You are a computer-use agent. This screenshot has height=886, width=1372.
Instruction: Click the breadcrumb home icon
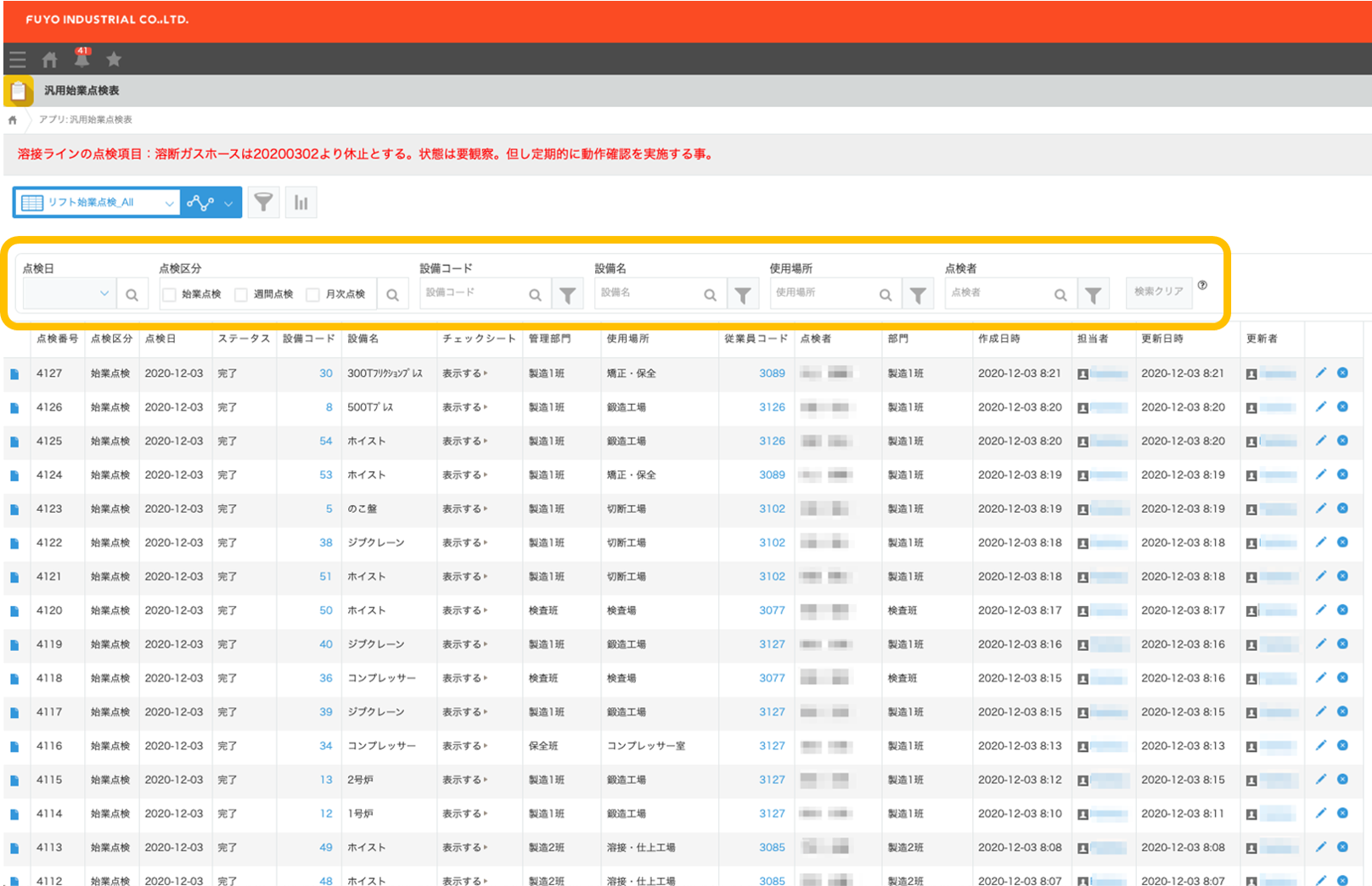tap(12, 120)
